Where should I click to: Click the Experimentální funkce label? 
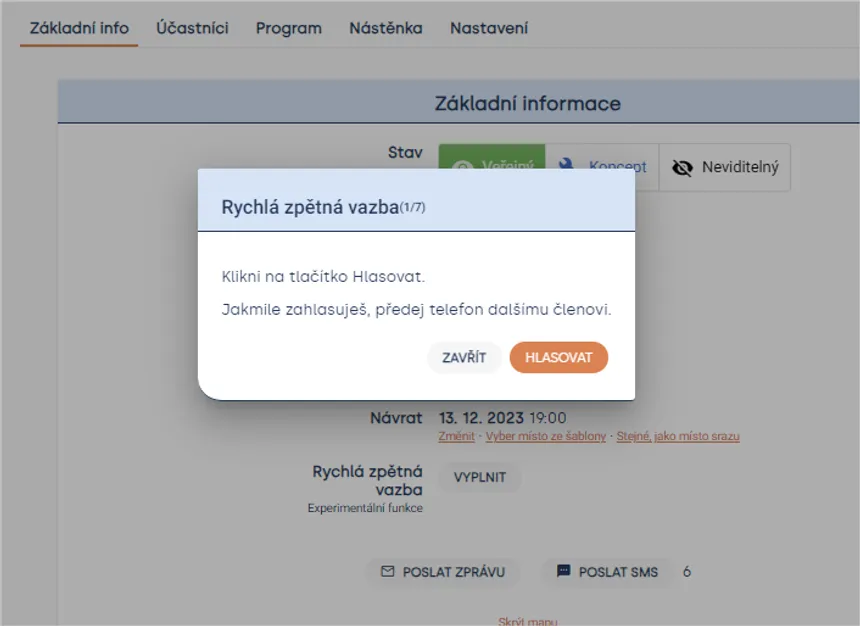point(365,508)
